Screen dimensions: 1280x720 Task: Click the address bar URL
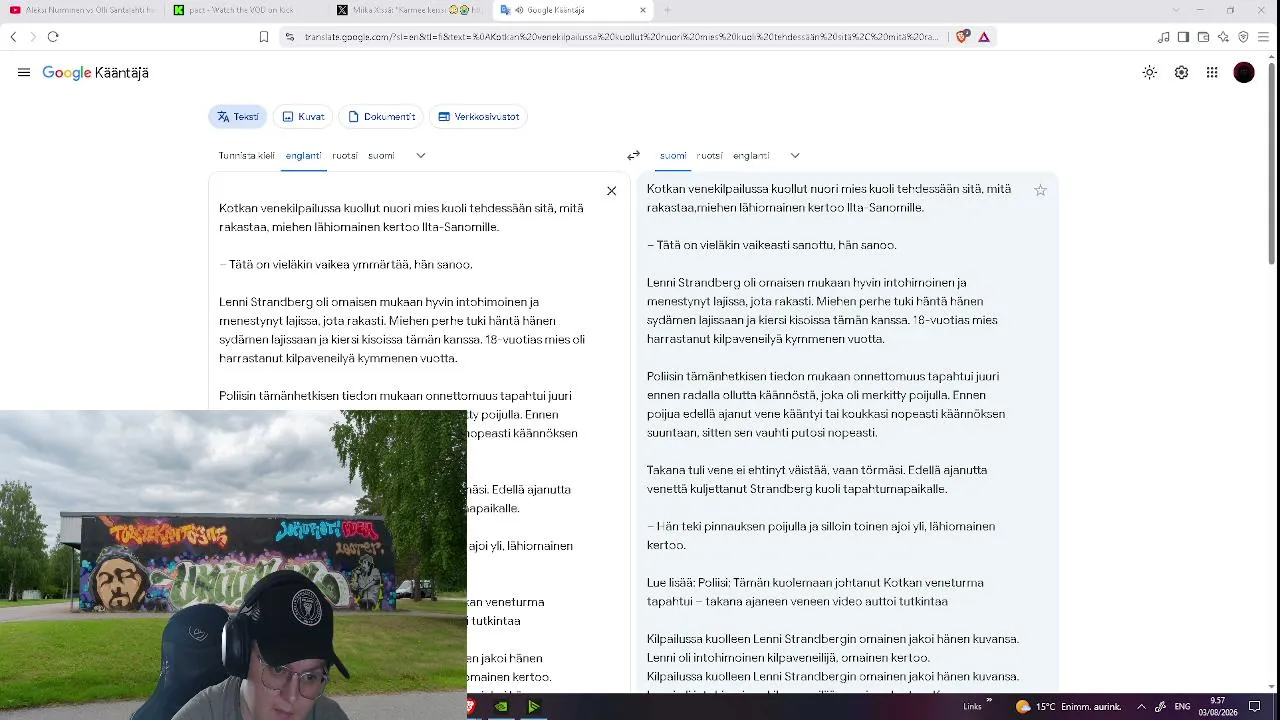622,37
